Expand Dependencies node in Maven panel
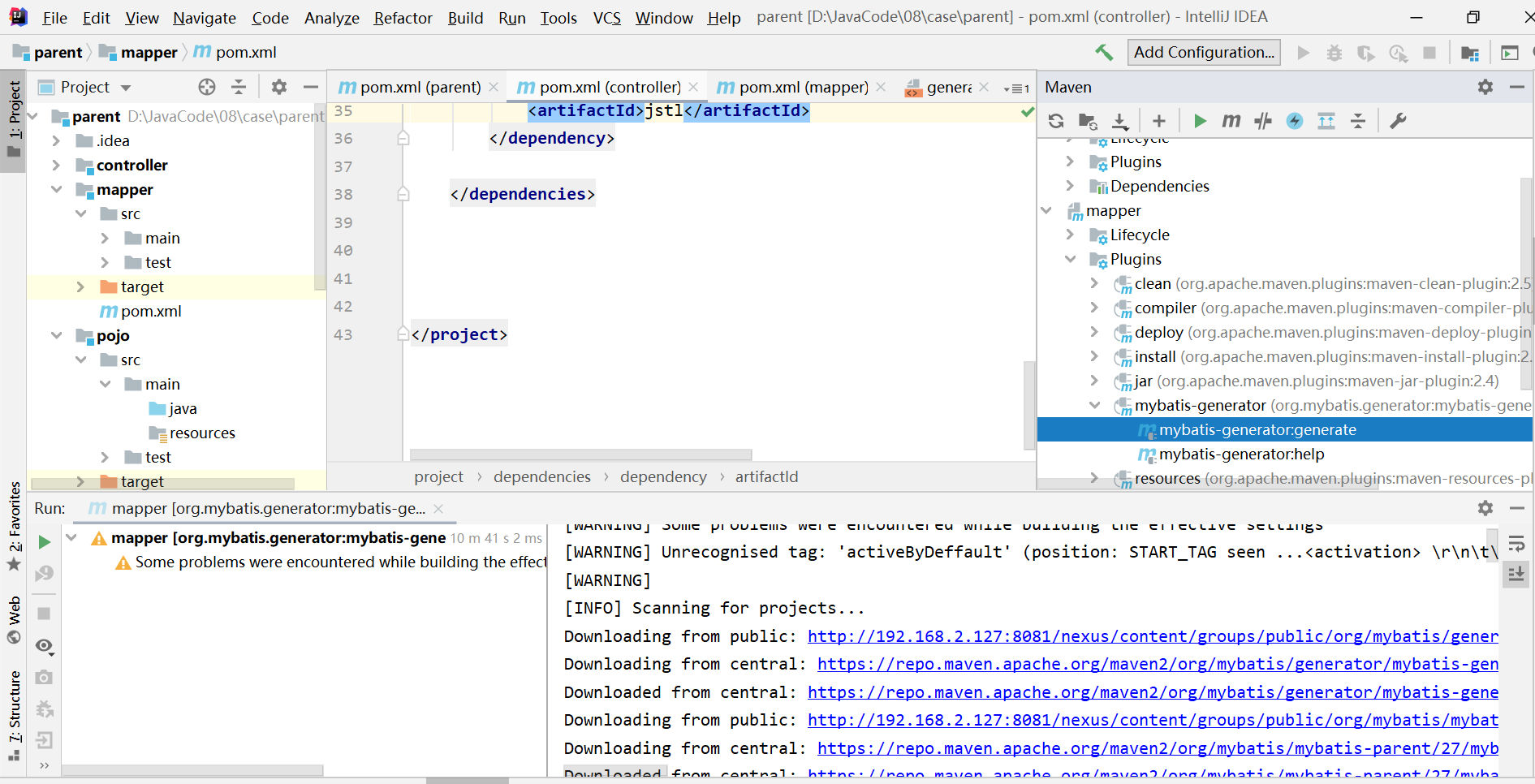The image size is (1535, 784). [1070, 186]
